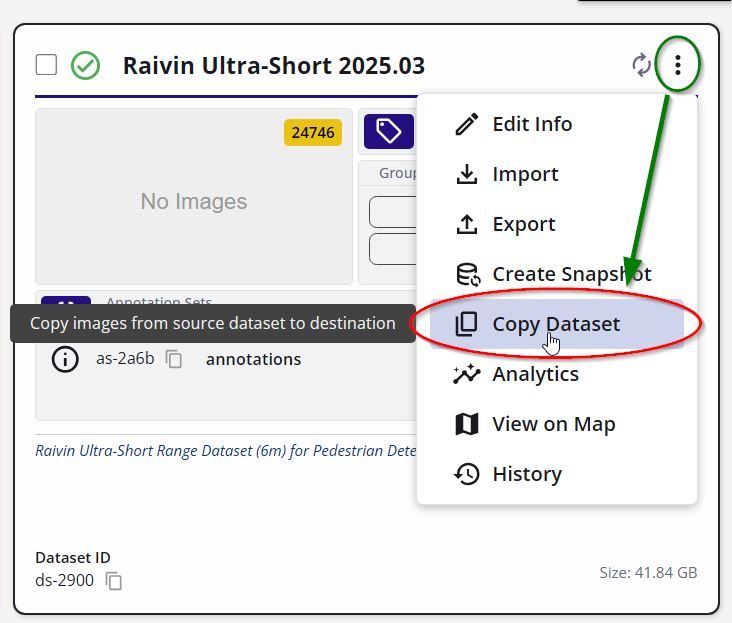This screenshot has width=732, height=623.
Task: Click the Raivin Ultra-Short 2025.03 title
Action: (274, 65)
